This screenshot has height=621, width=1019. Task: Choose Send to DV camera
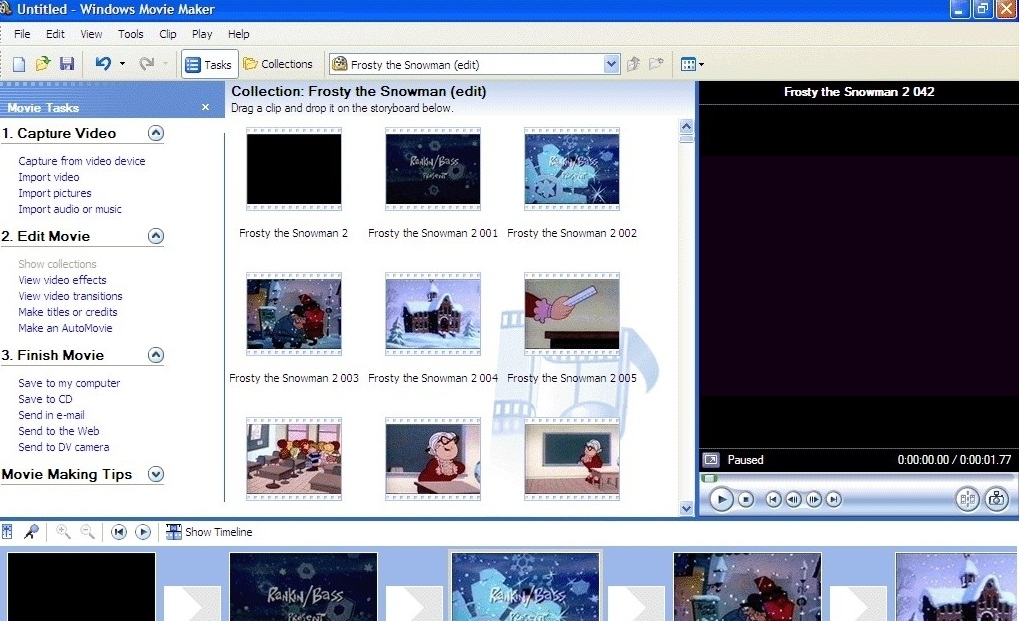tap(64, 447)
